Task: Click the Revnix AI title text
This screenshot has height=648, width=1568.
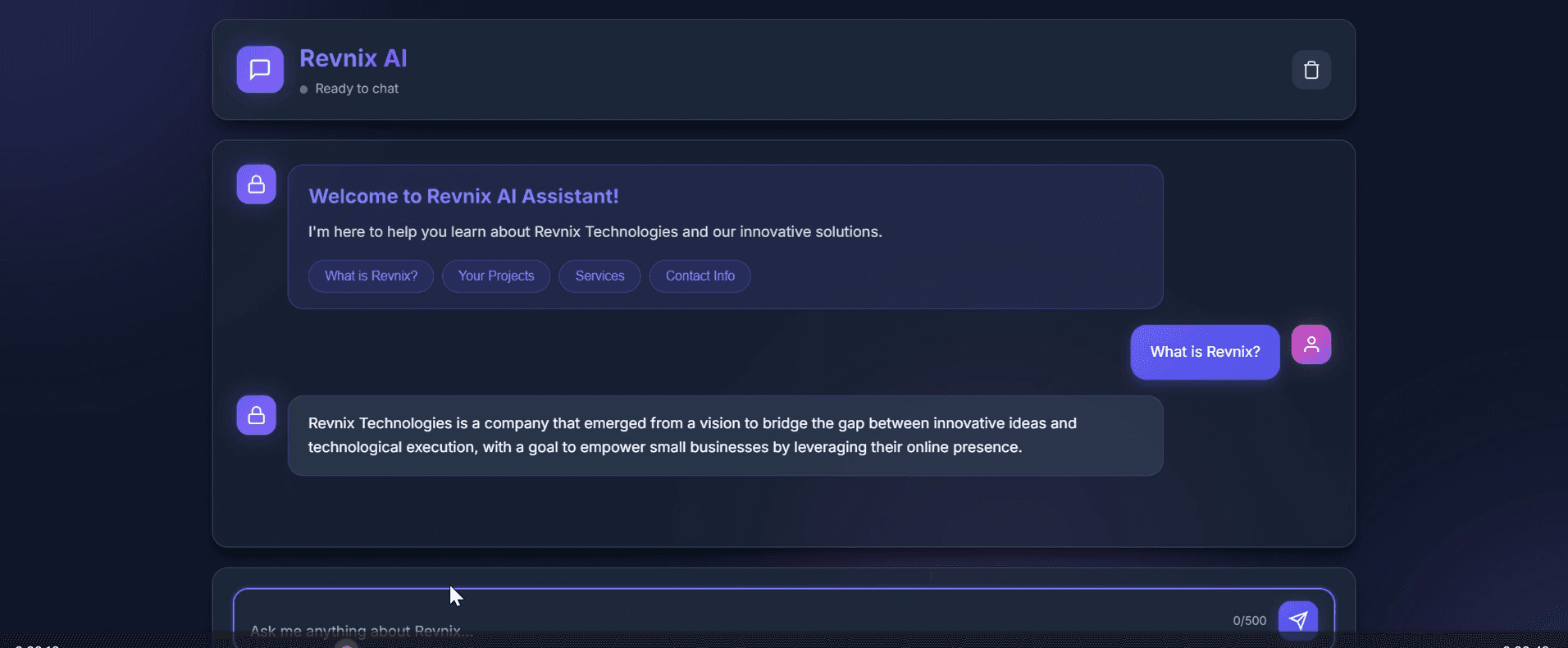Action: tap(353, 57)
